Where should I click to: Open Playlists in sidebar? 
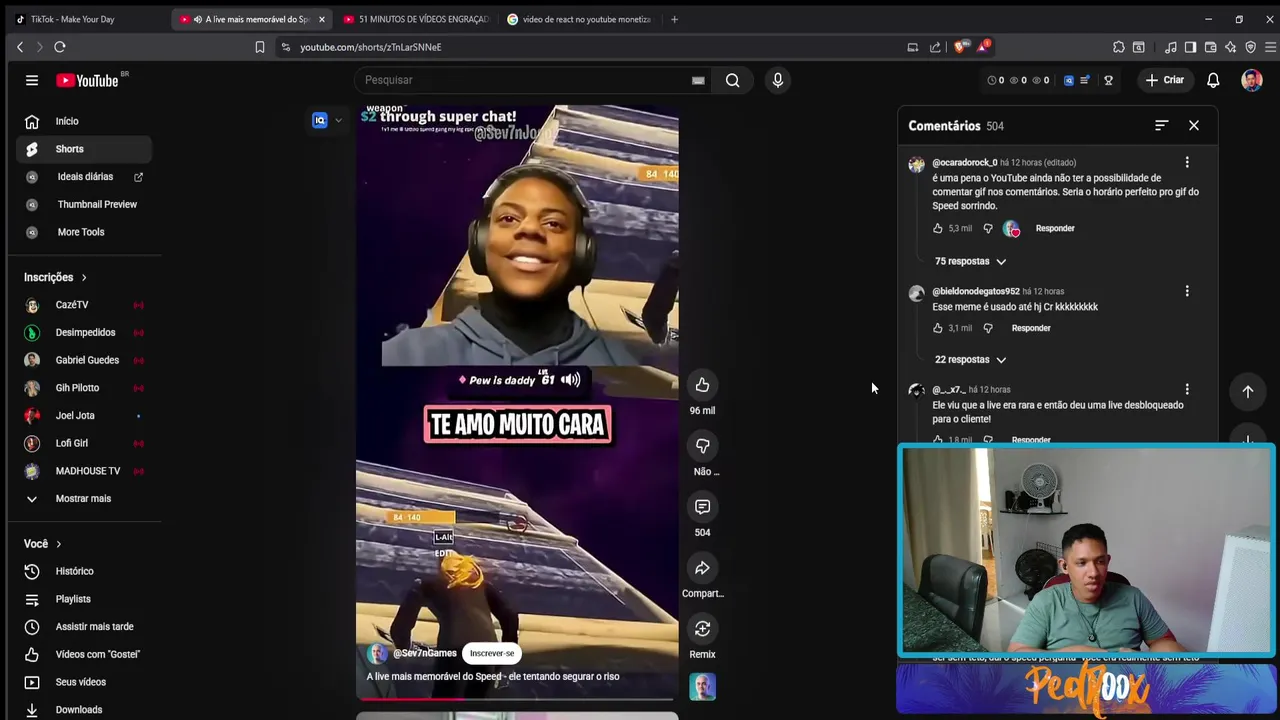click(84, 599)
